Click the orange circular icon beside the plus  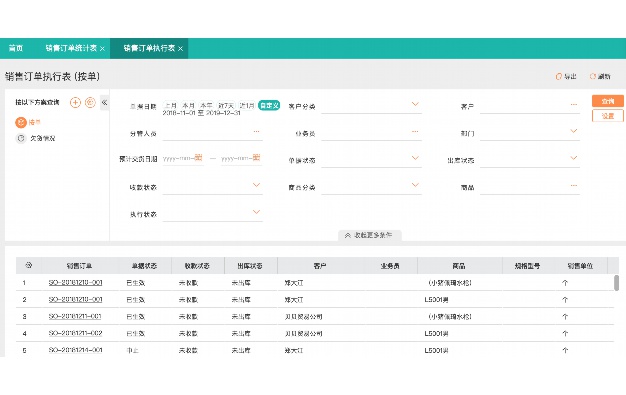tap(91, 103)
